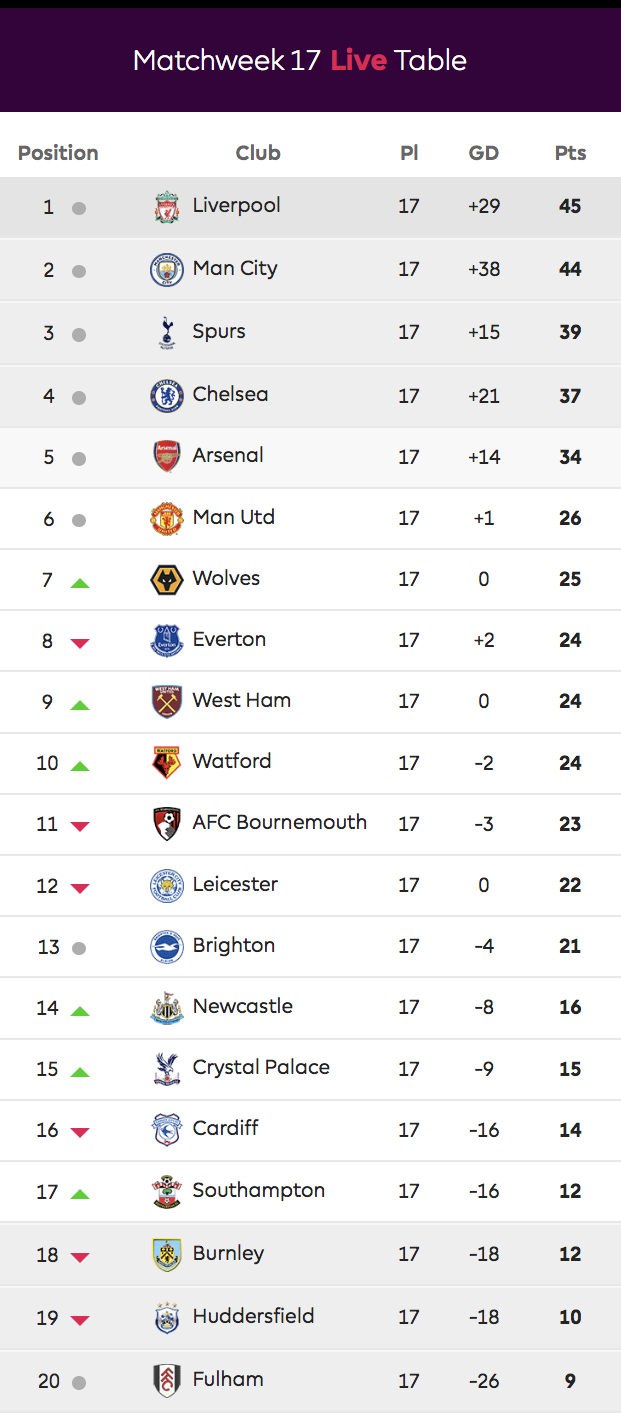The image size is (621, 1413).
Task: Click the Liverpool club crest
Action: point(167,207)
